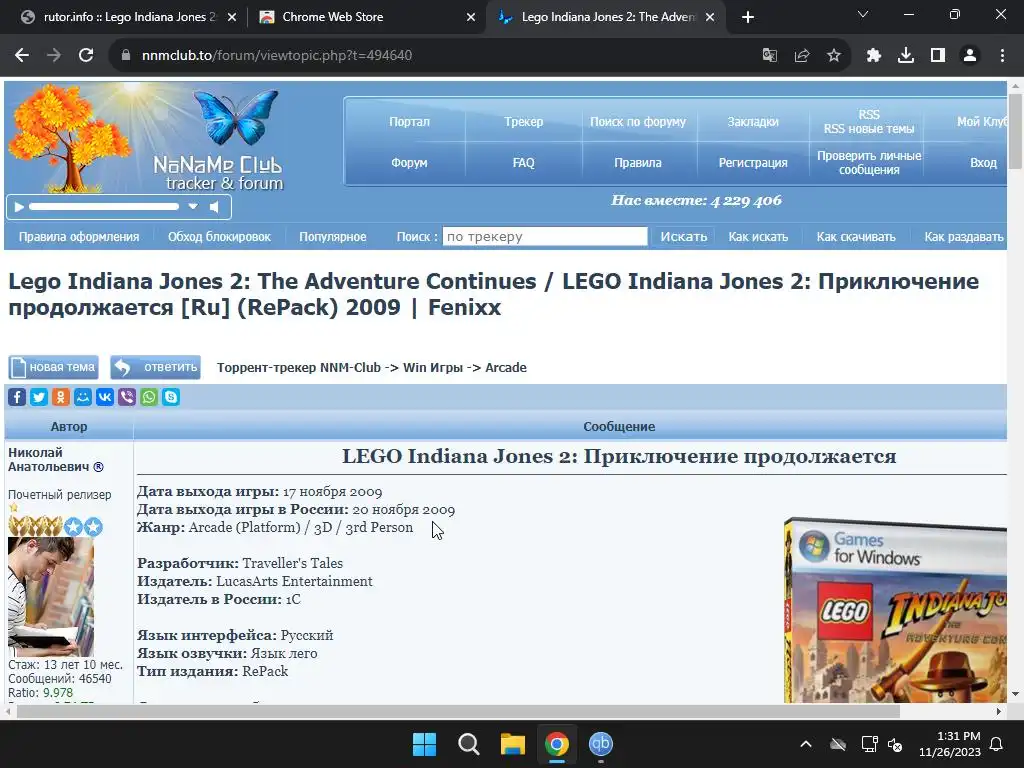Click the share page icon
Viewport: 1024px width, 768px height.
click(x=802, y=56)
